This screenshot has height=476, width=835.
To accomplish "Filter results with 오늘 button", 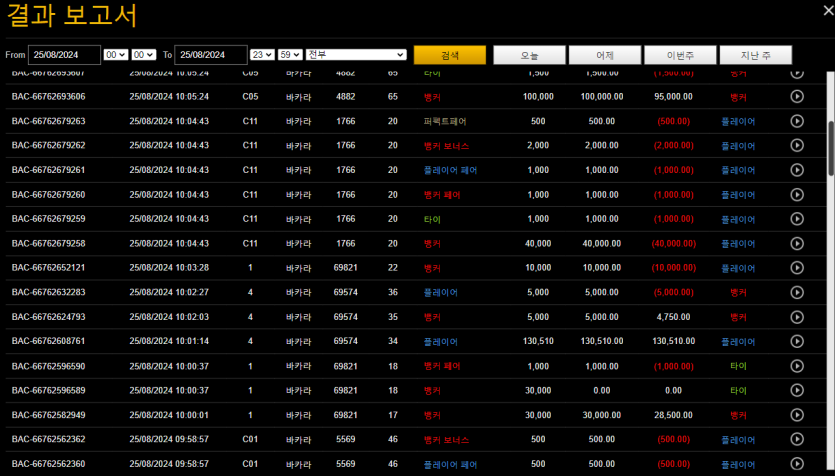I will pos(529,55).
